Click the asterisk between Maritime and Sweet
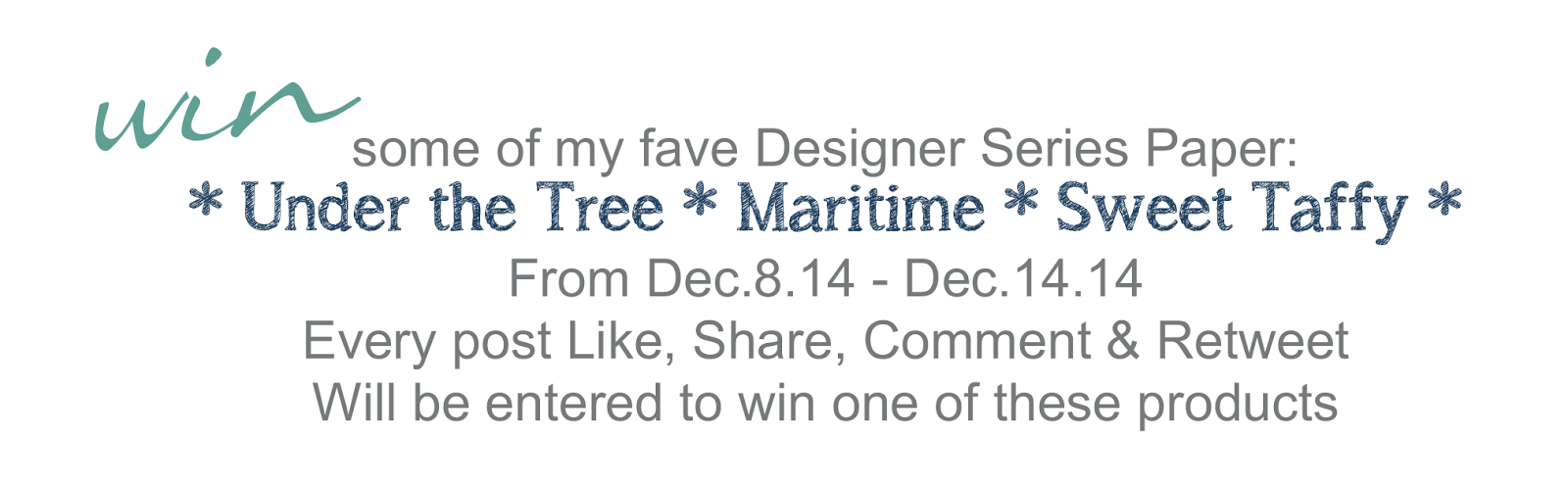Screen dimensions: 1568x488 (1021, 205)
